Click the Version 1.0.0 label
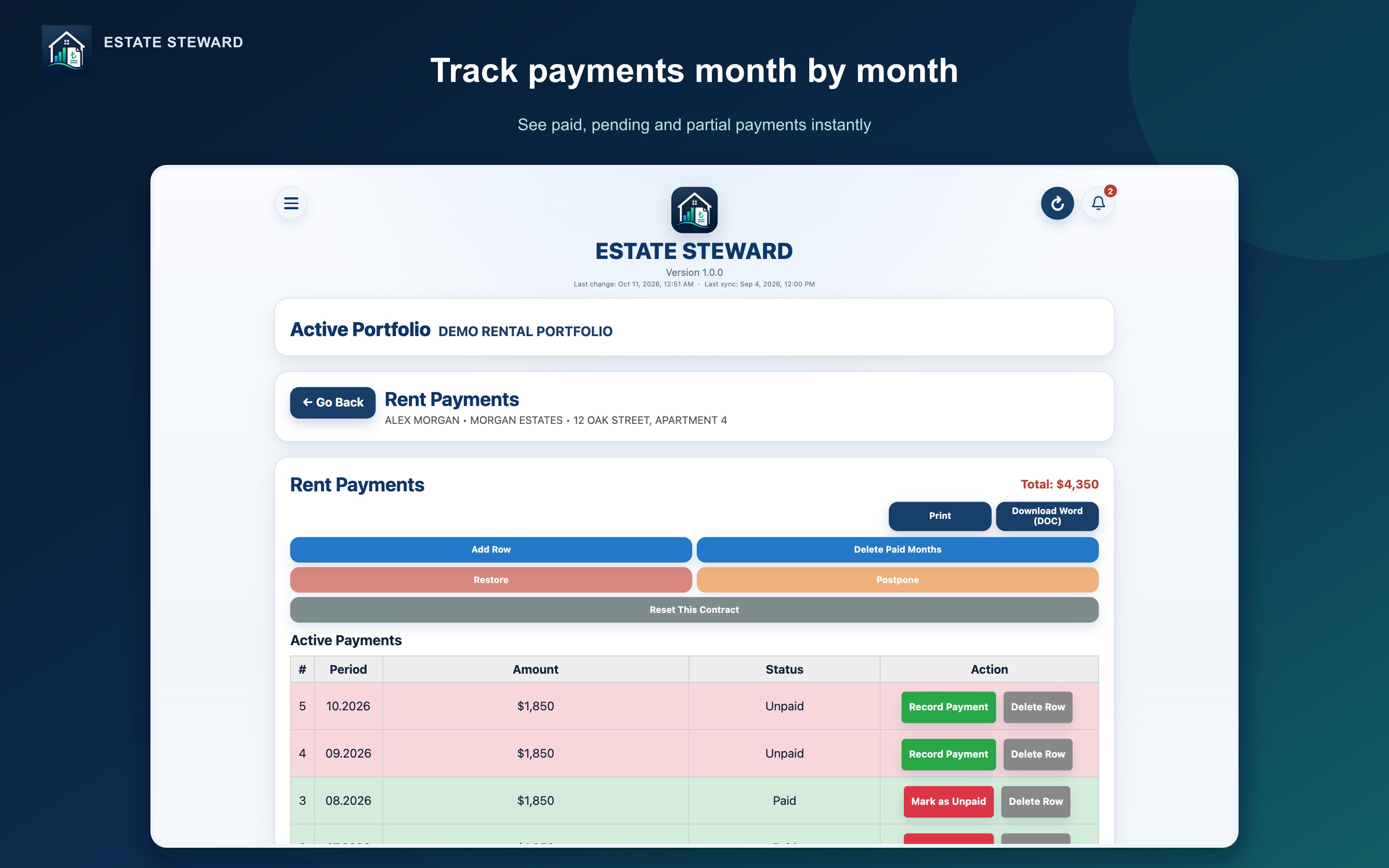Viewport: 1389px width, 868px height. pyautogui.click(x=694, y=272)
